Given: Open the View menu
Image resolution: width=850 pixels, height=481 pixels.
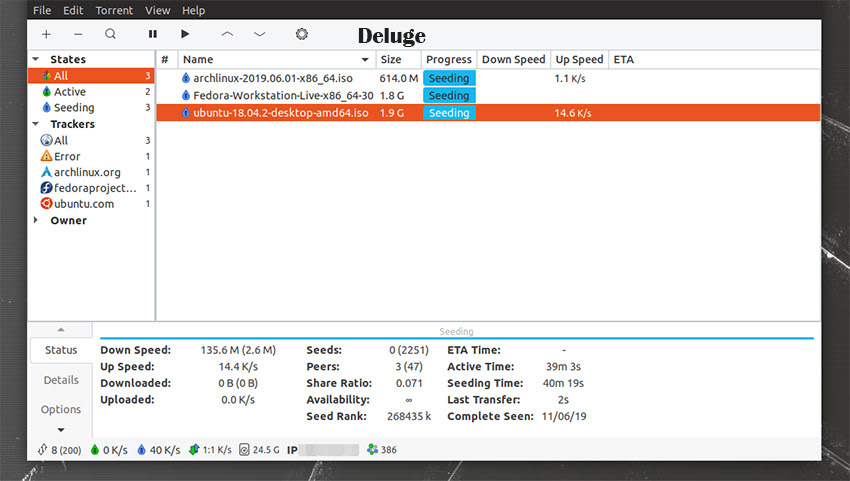Looking at the screenshot, I should [158, 10].
